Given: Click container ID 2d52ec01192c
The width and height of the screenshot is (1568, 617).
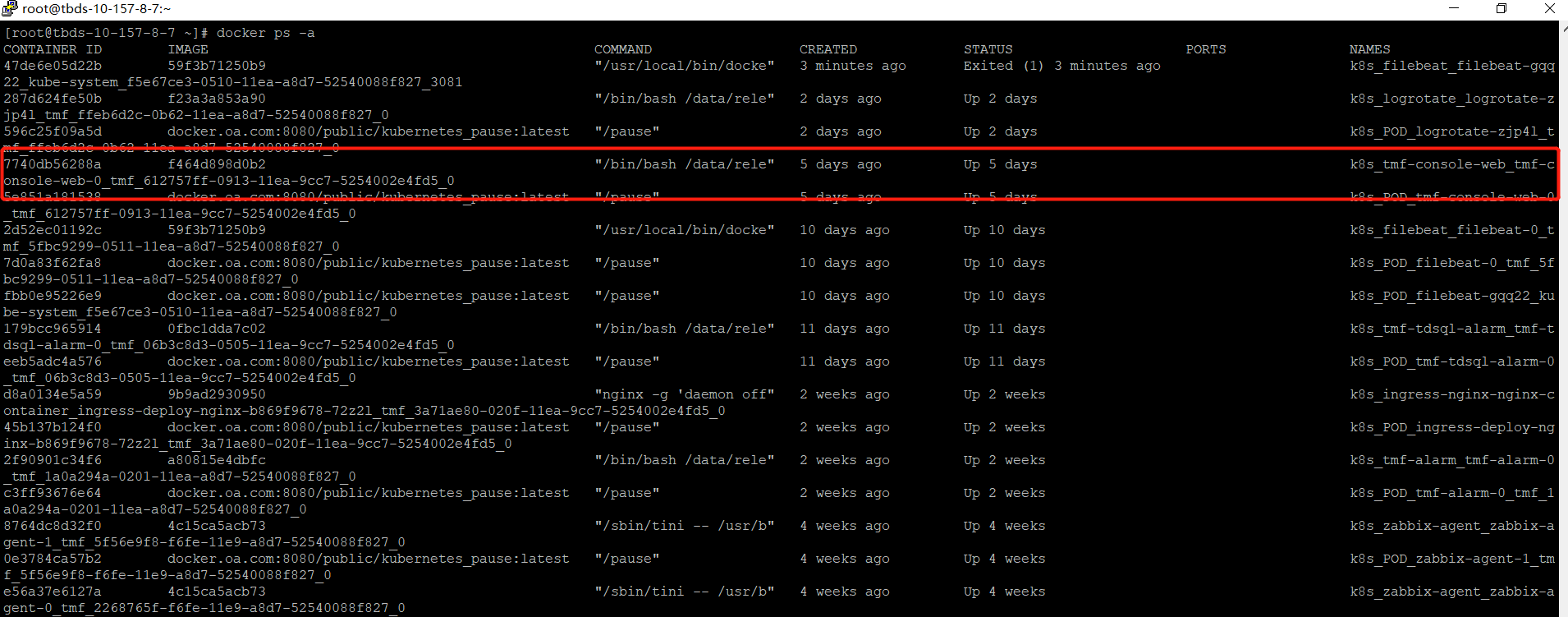Looking at the screenshot, I should click(x=53, y=230).
